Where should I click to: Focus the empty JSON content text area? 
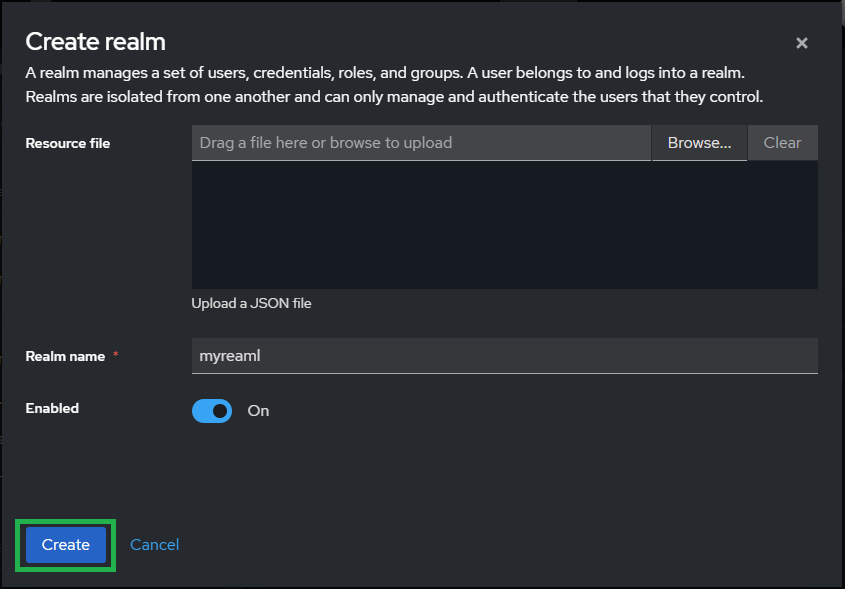[x=504, y=225]
